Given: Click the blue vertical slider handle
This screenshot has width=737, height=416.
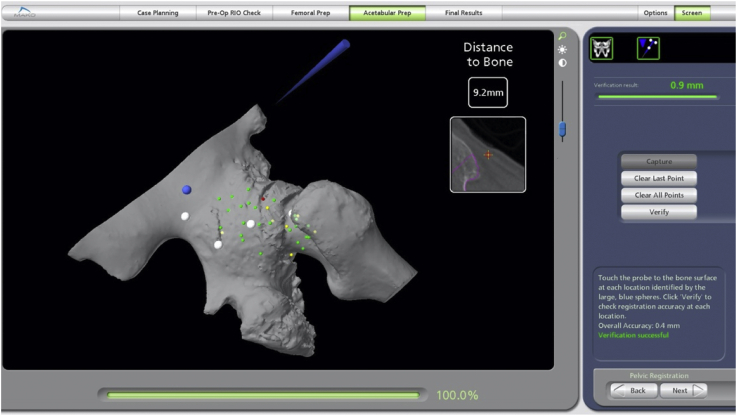Looking at the screenshot, I should tap(562, 129).
